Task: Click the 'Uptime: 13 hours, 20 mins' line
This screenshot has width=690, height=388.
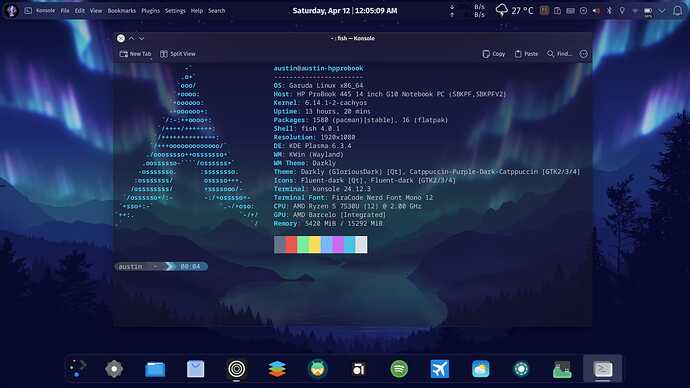Action: point(322,111)
